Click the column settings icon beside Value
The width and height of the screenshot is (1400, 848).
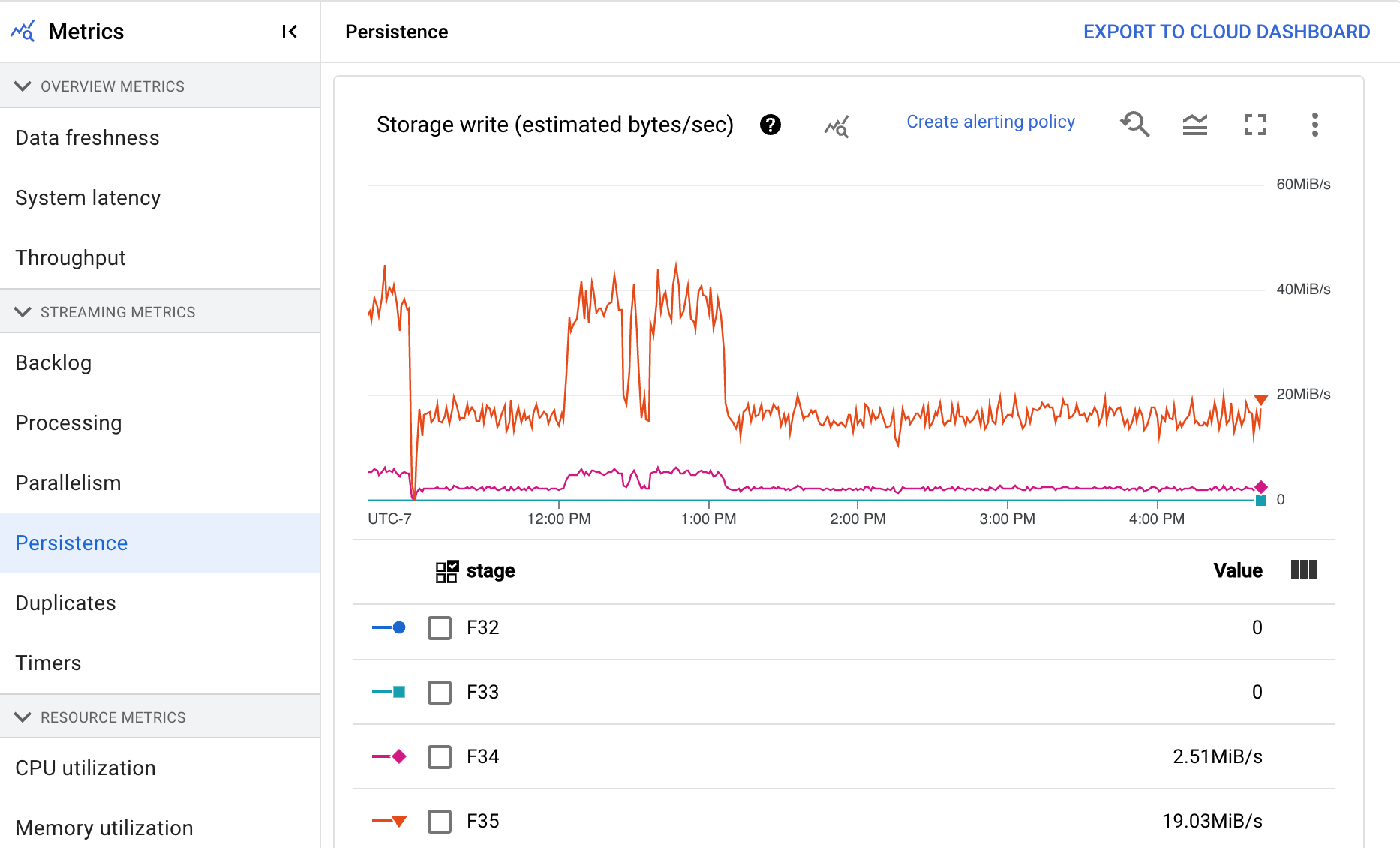(x=1305, y=570)
